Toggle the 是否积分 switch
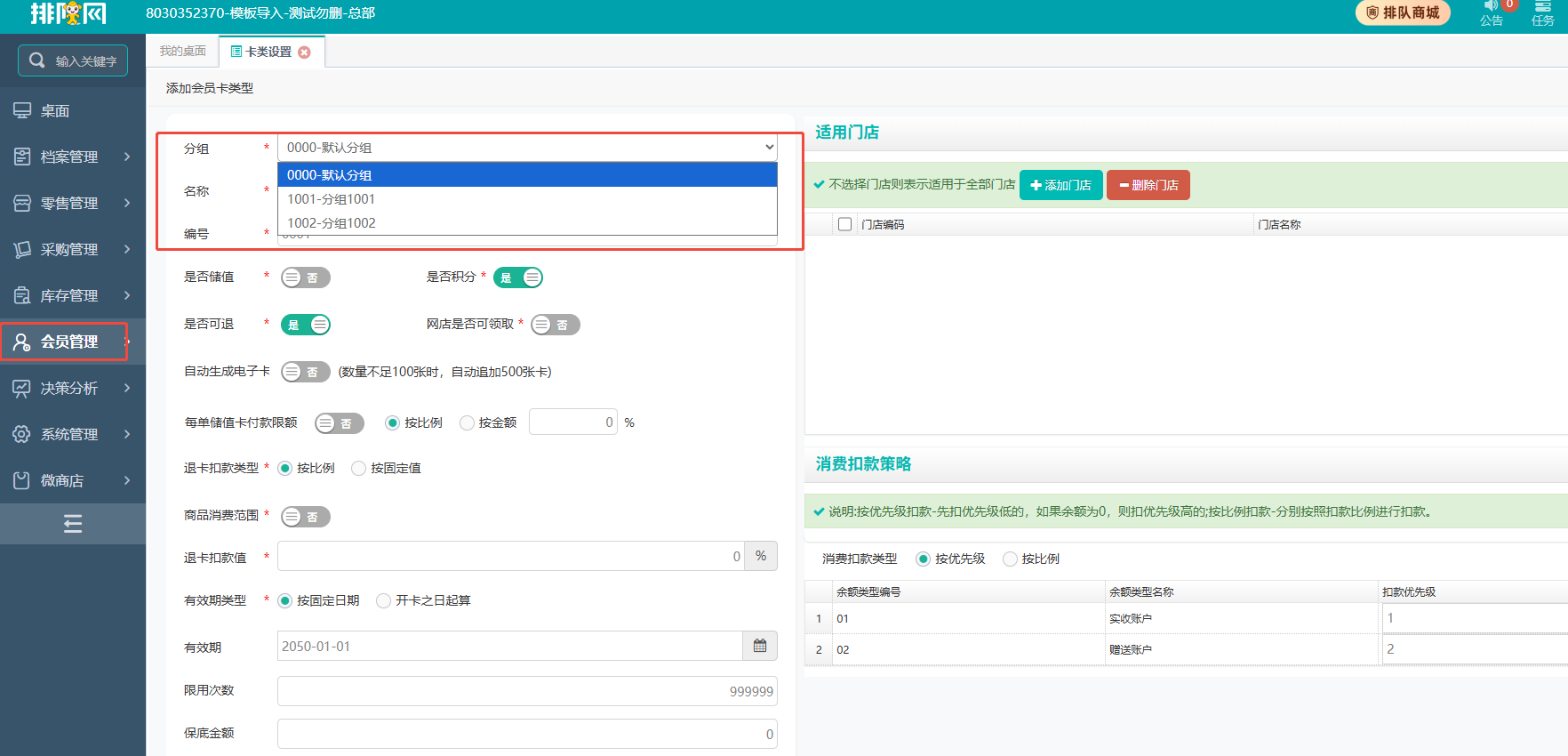Screen dimensions: 1568x756 coord(518,277)
